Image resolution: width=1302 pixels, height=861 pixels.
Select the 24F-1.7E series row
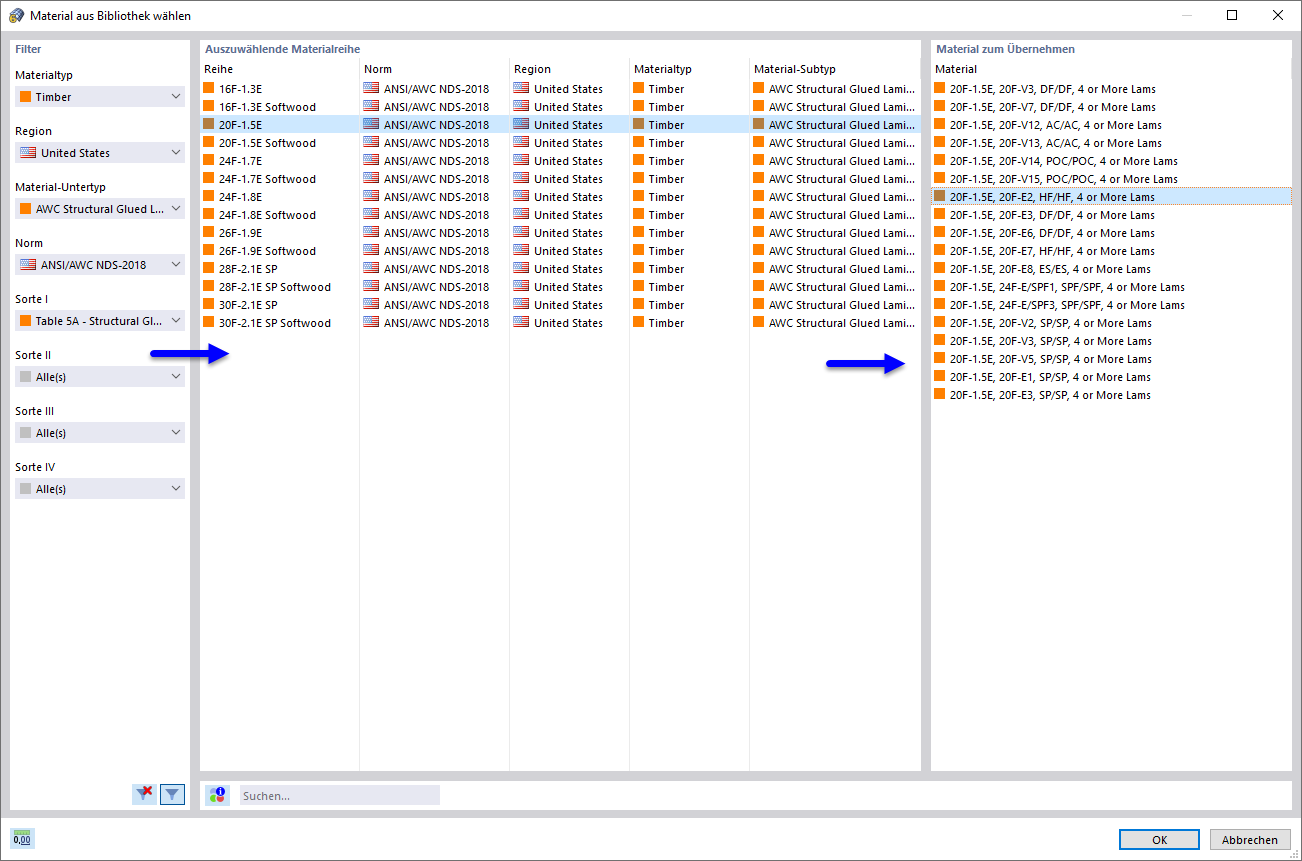(560, 161)
